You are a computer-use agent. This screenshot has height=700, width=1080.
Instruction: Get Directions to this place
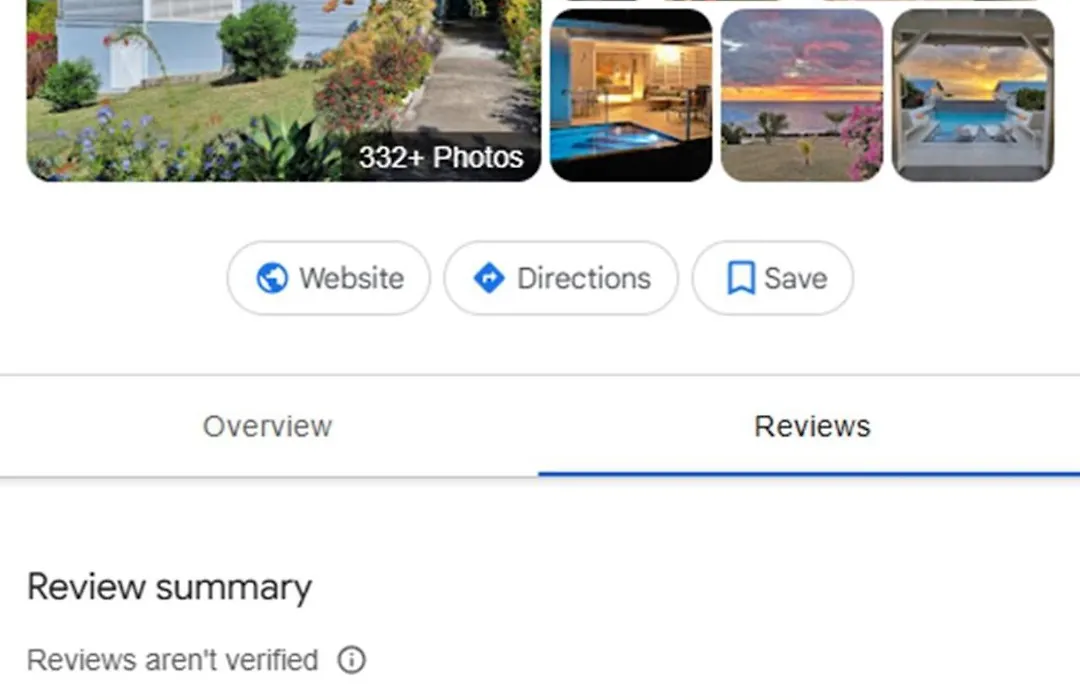561,278
